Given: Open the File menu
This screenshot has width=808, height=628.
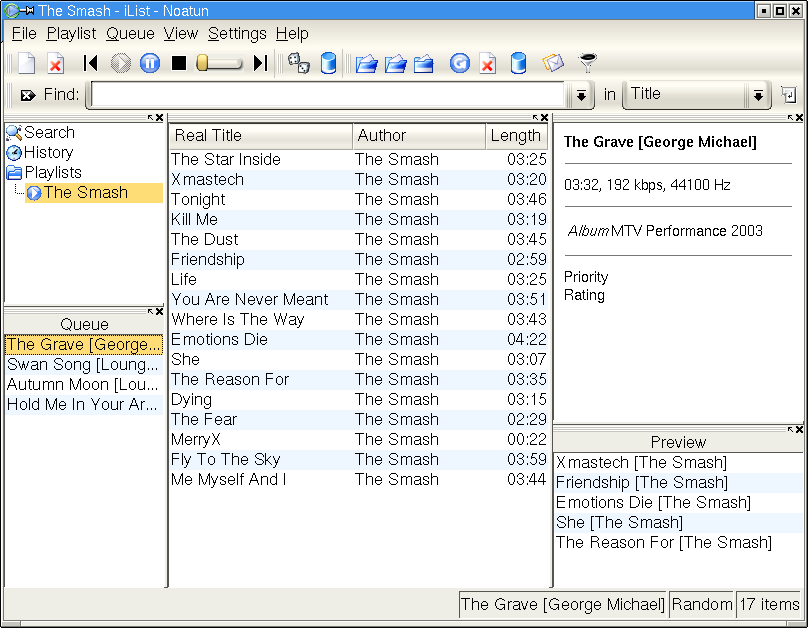Looking at the screenshot, I should 24,34.
